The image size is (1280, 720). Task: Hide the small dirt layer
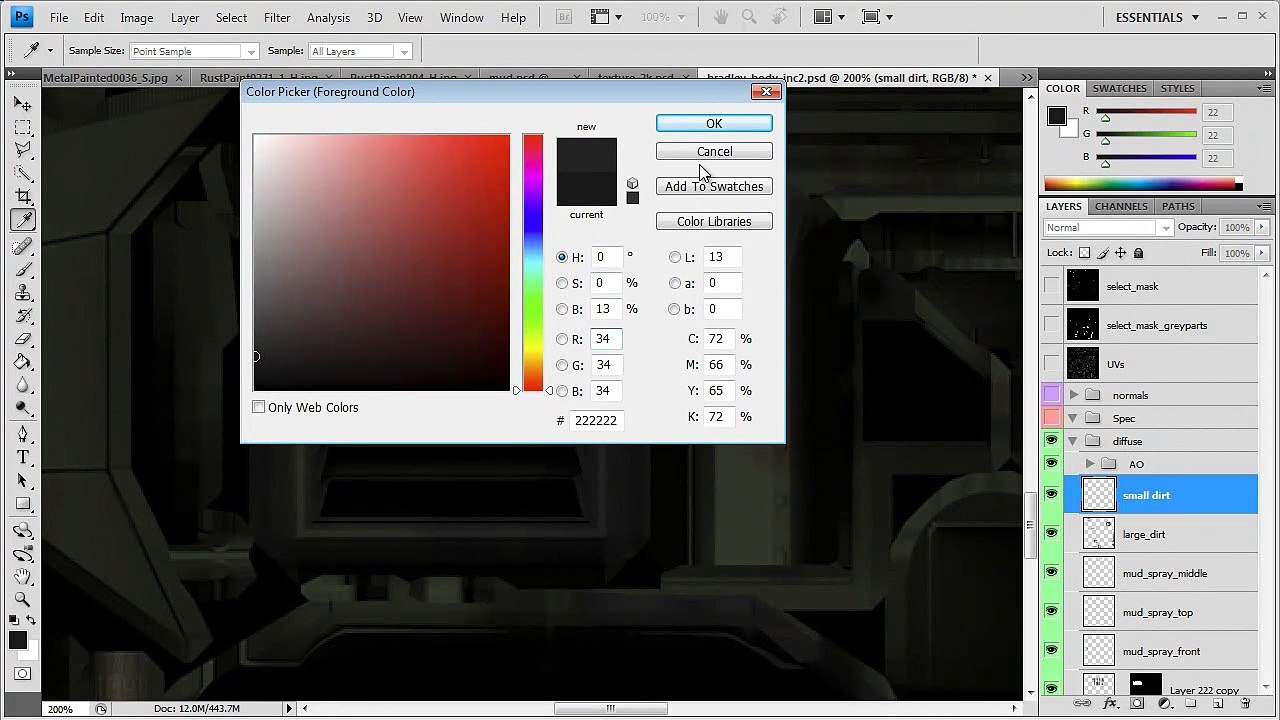1051,495
